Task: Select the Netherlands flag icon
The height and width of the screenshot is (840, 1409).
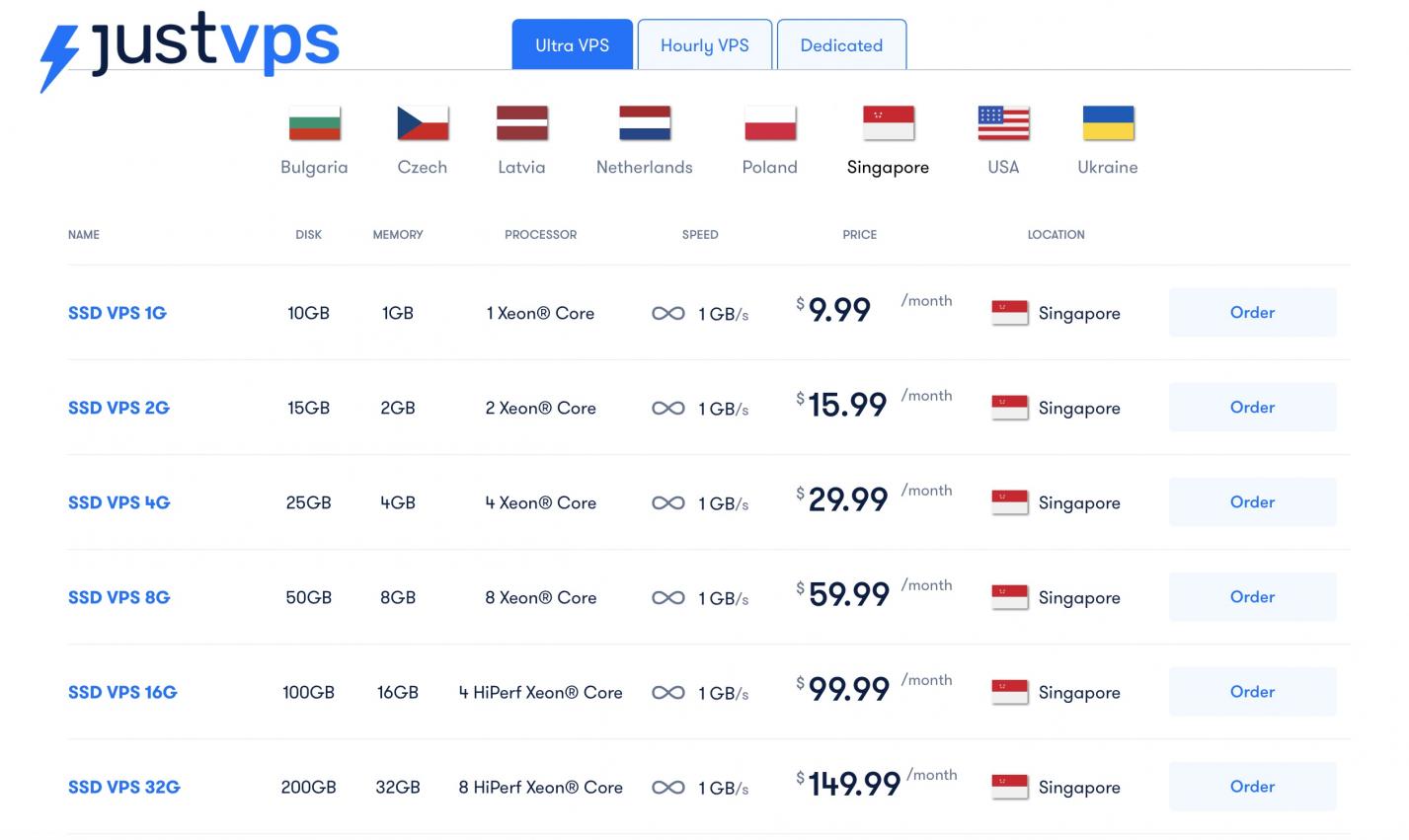Action: tap(645, 123)
